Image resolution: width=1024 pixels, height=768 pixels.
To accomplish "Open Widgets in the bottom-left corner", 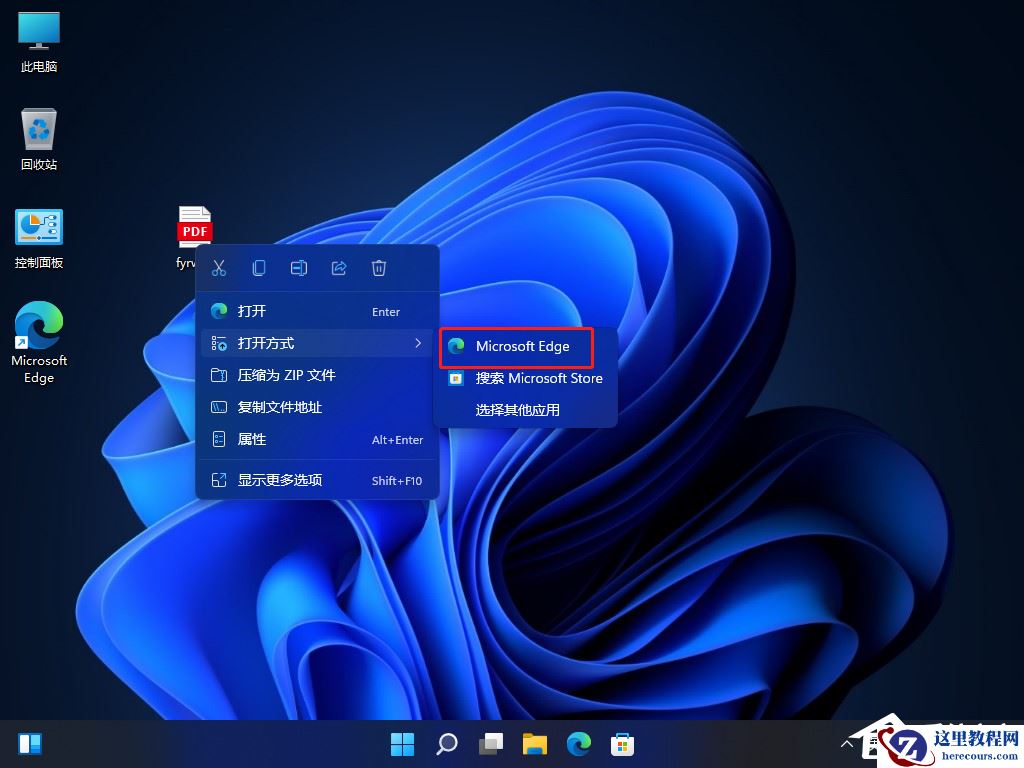I will [x=30, y=743].
